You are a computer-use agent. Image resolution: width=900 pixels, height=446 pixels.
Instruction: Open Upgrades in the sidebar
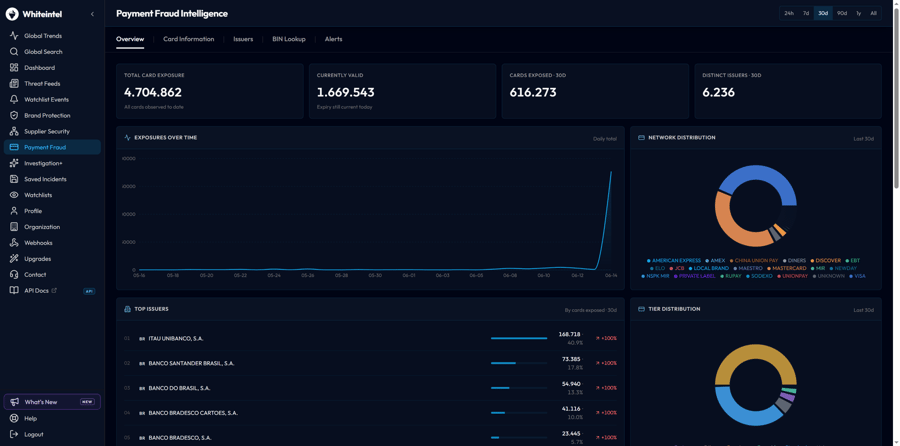pos(52,259)
